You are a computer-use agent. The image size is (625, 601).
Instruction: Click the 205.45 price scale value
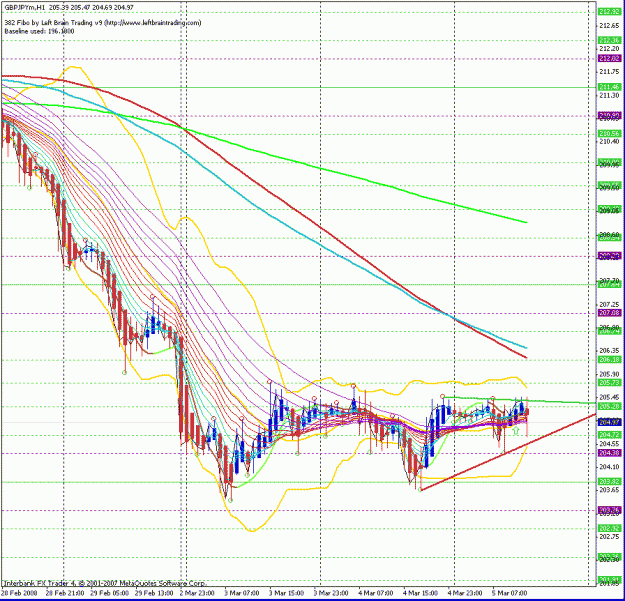point(609,397)
